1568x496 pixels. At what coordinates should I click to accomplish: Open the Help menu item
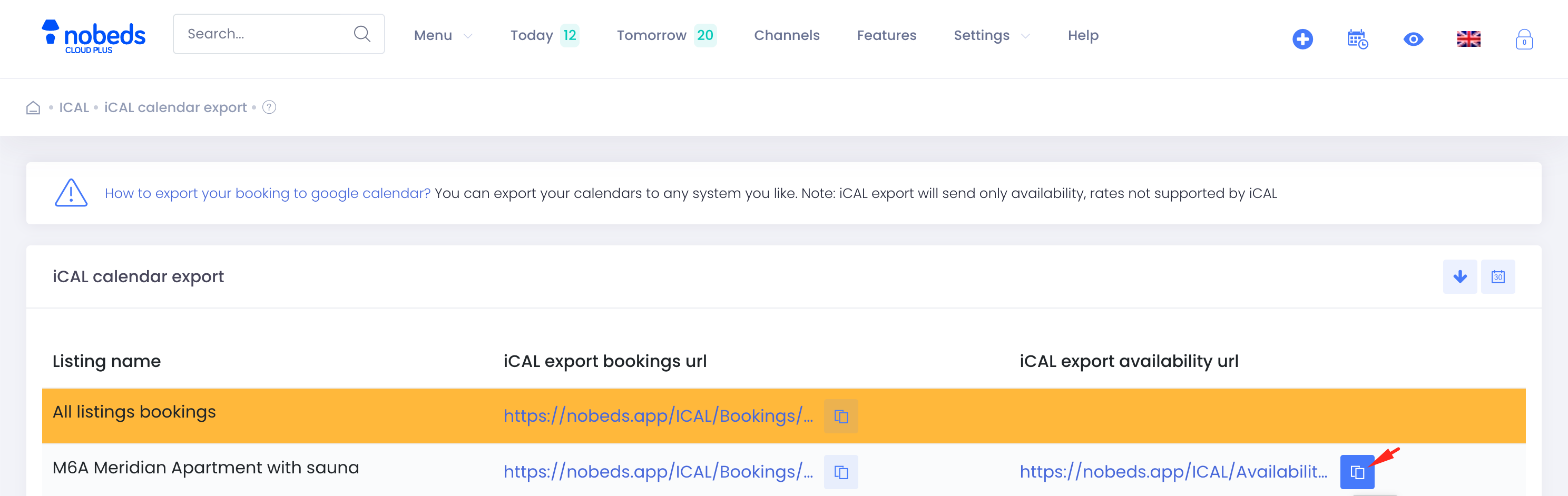1082,35
